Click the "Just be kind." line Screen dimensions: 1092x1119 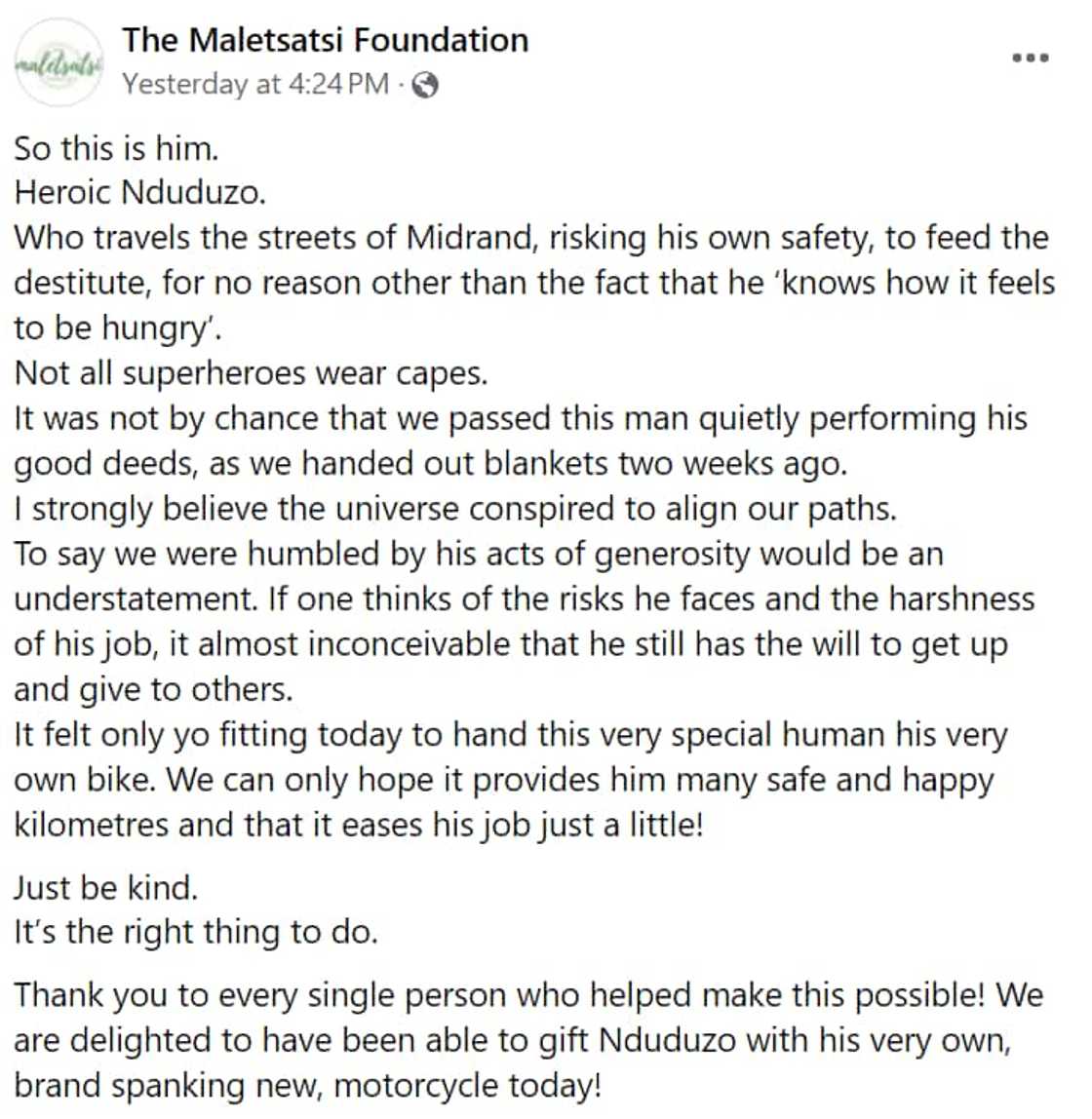click(x=105, y=887)
